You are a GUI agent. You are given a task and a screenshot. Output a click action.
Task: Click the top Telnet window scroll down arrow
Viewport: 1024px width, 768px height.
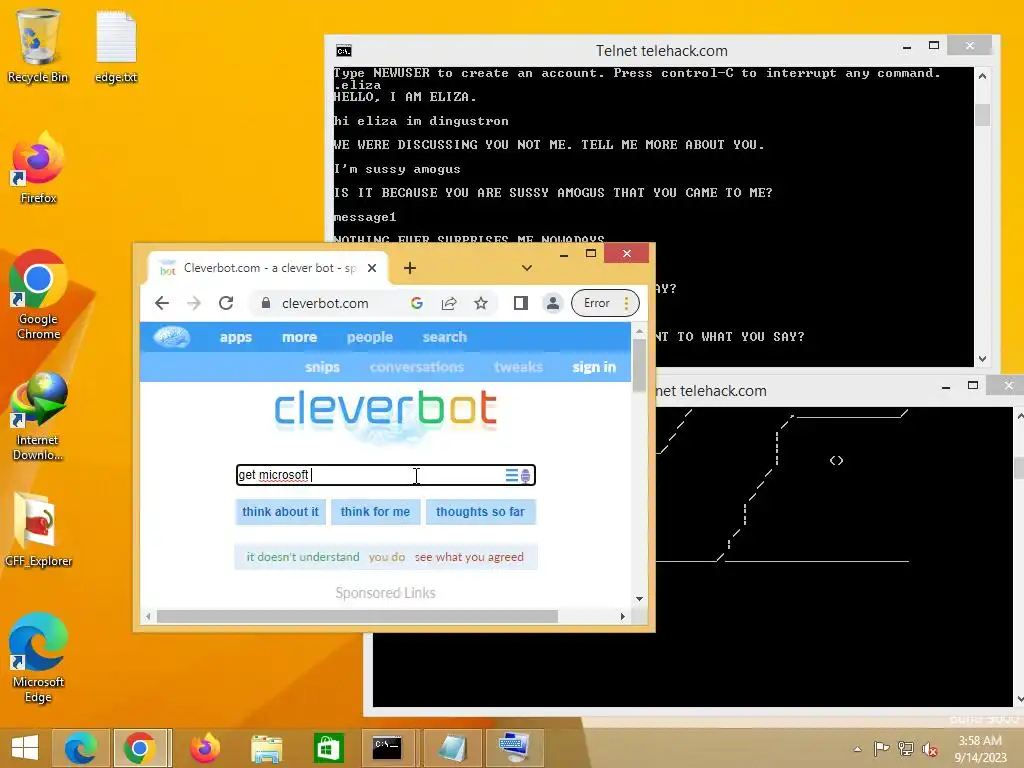[x=982, y=359]
